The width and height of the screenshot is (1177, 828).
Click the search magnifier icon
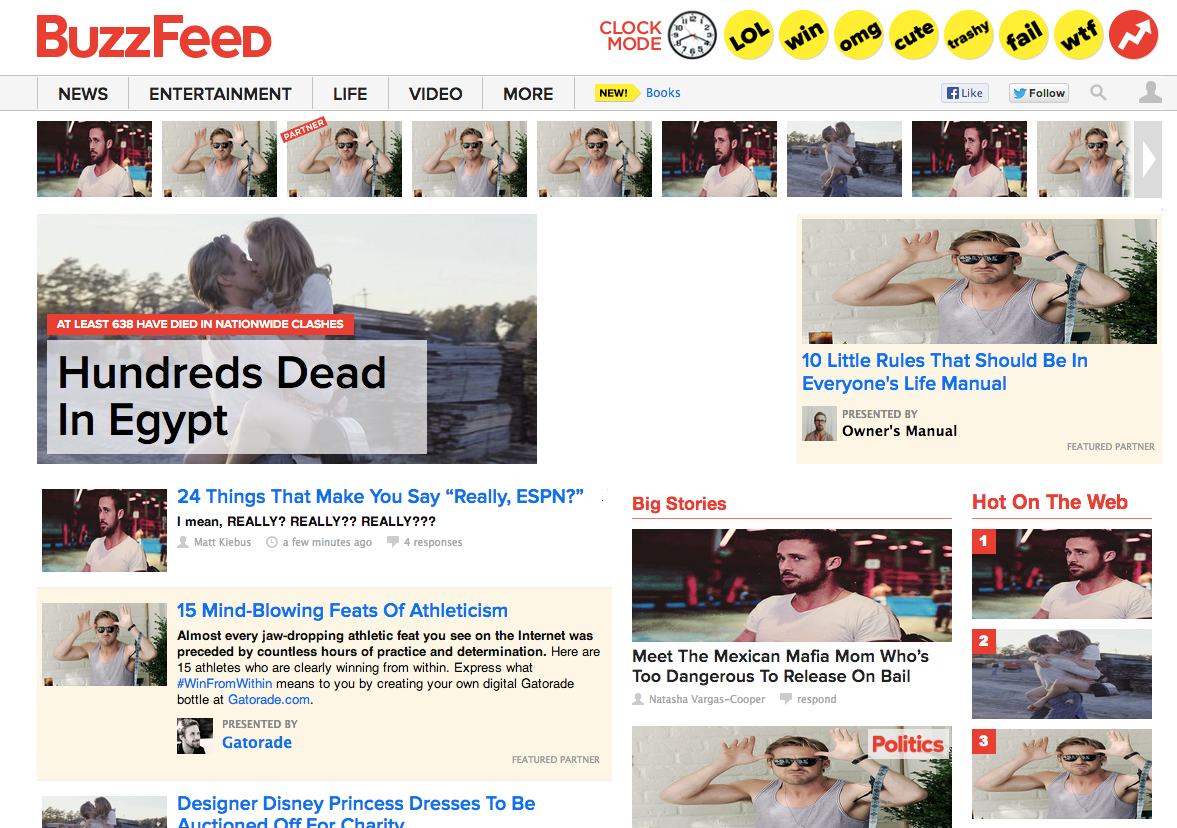(x=1098, y=92)
